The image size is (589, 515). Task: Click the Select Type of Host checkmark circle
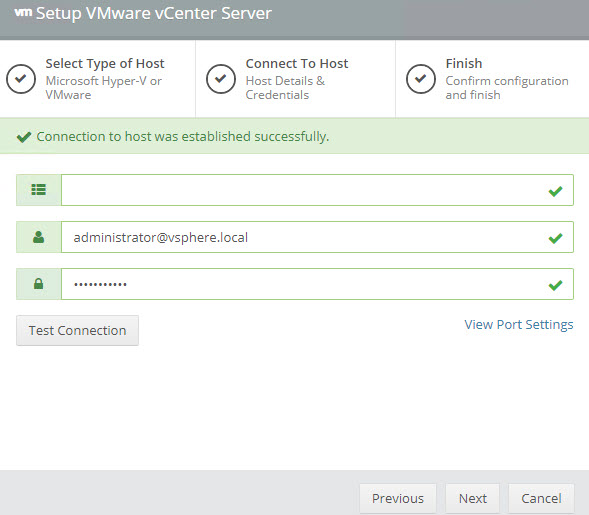point(21,79)
